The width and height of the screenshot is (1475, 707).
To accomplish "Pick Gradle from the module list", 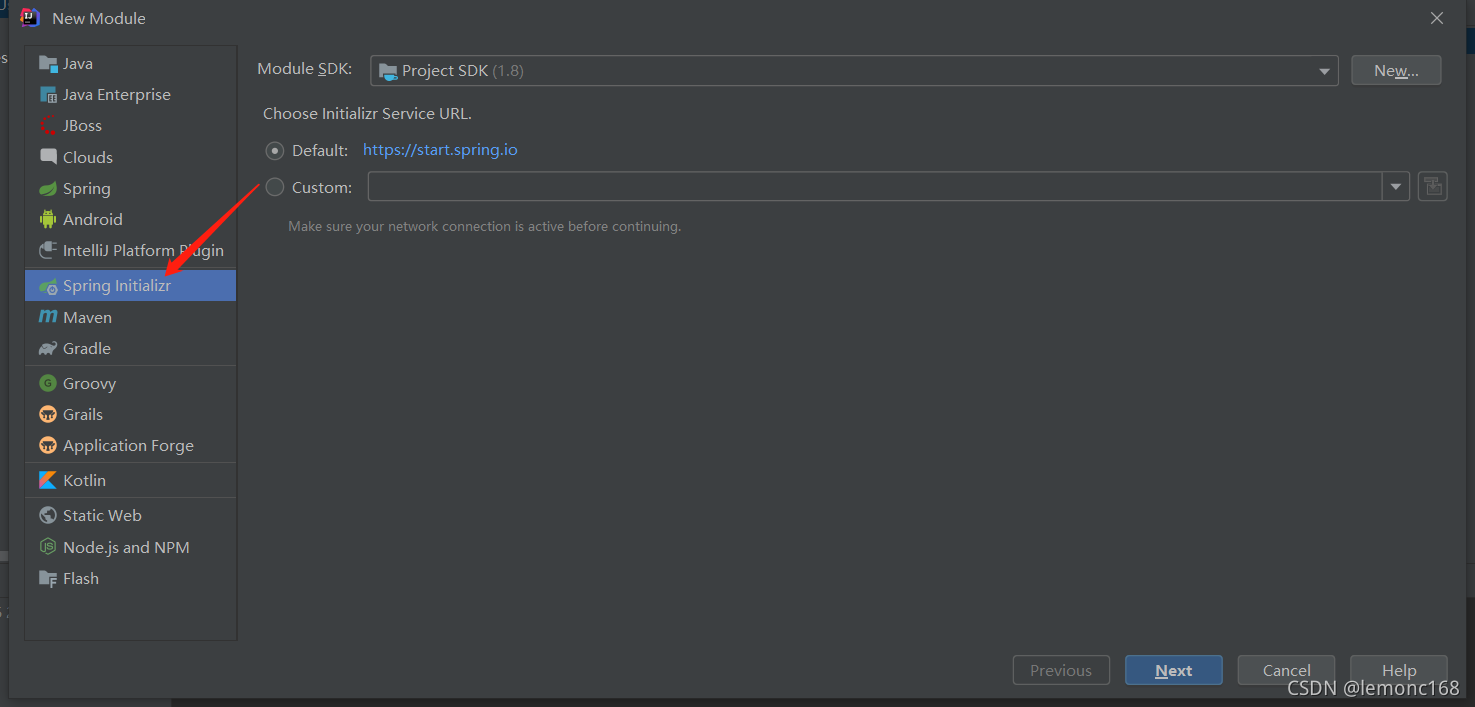I will (131, 349).
